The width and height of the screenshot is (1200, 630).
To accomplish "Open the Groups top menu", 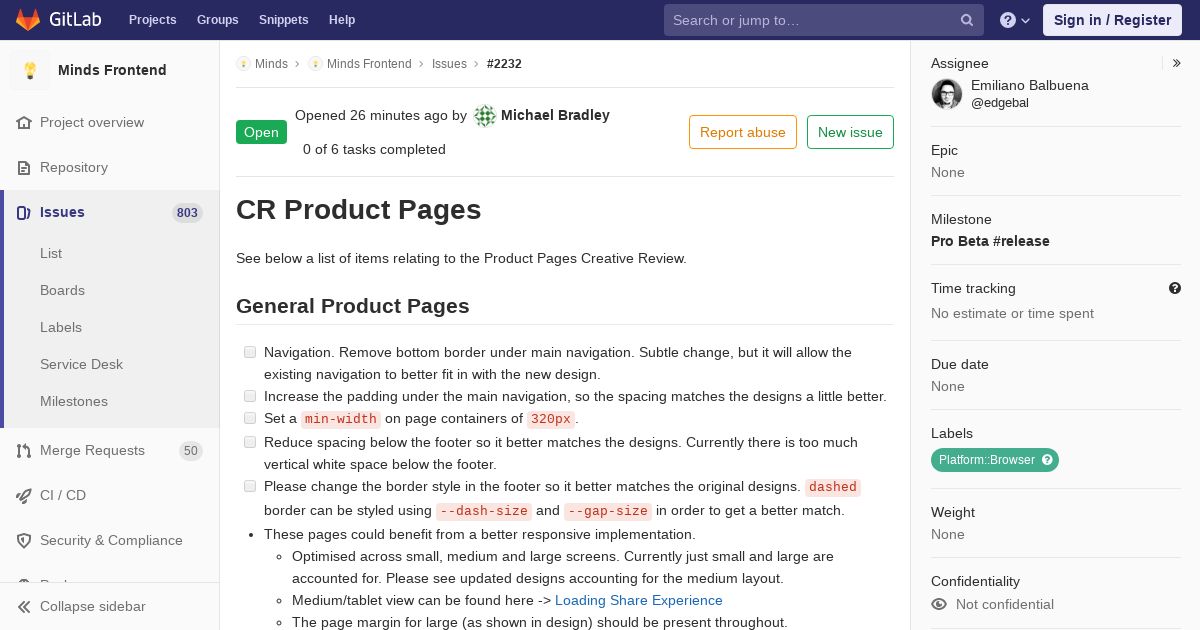I will click(217, 20).
